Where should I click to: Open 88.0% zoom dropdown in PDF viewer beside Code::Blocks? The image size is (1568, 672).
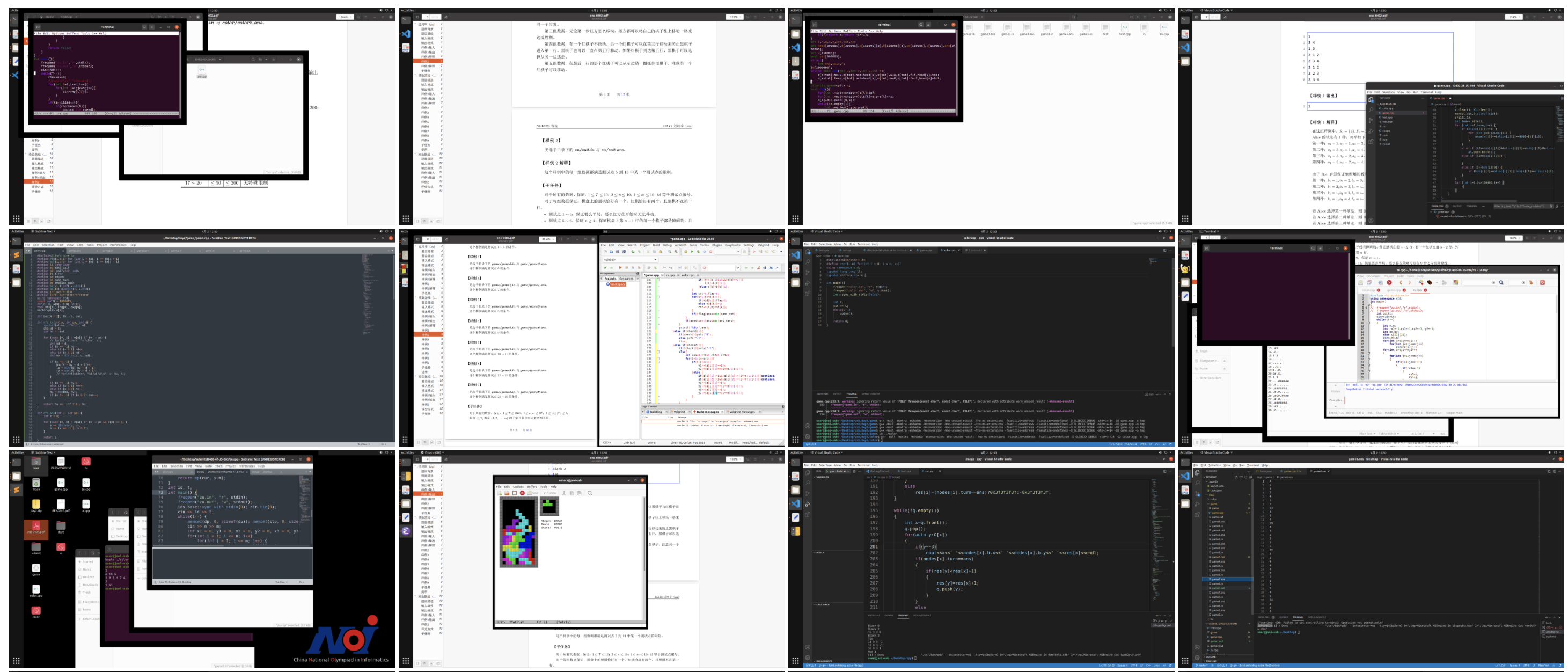pyautogui.click(x=548, y=240)
